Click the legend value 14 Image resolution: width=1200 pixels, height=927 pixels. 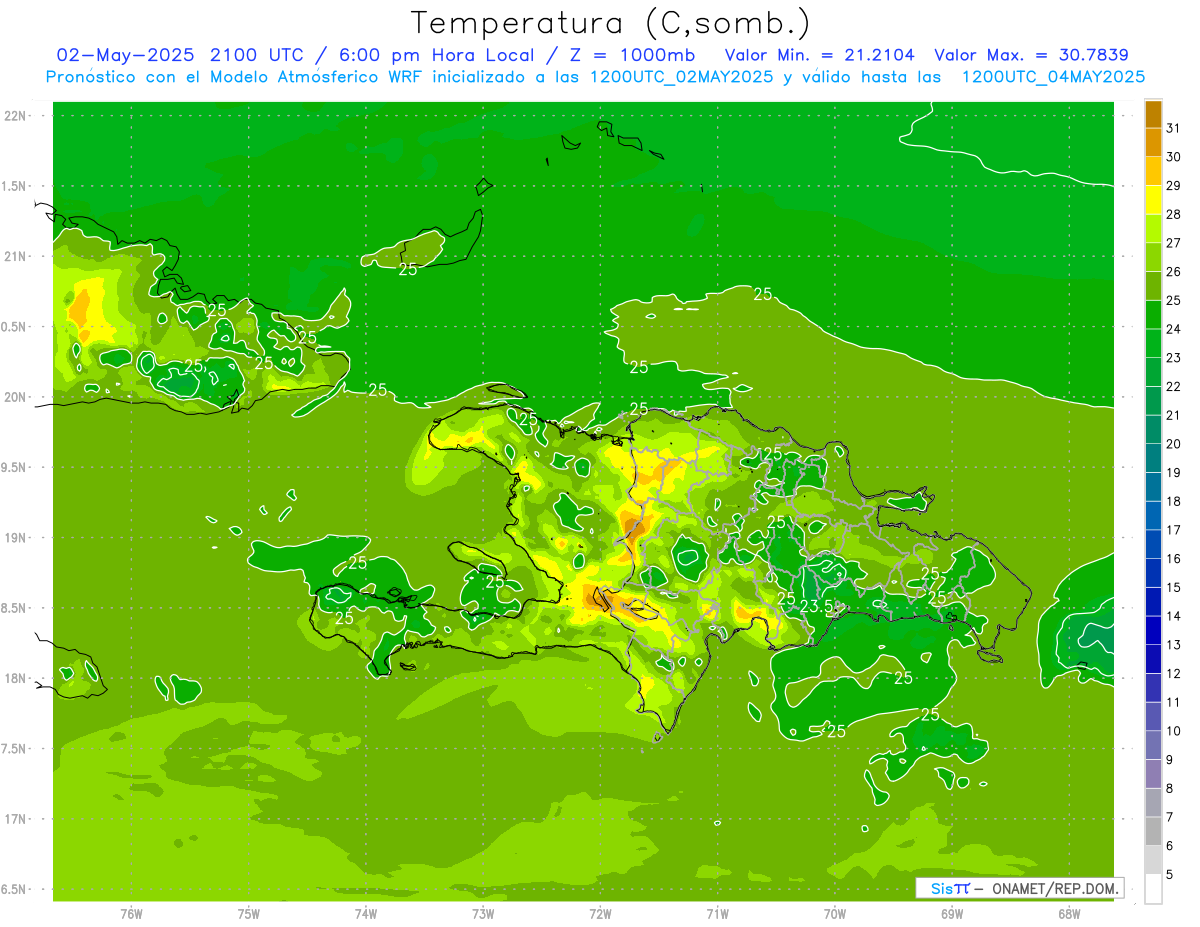pyautogui.click(x=1174, y=617)
